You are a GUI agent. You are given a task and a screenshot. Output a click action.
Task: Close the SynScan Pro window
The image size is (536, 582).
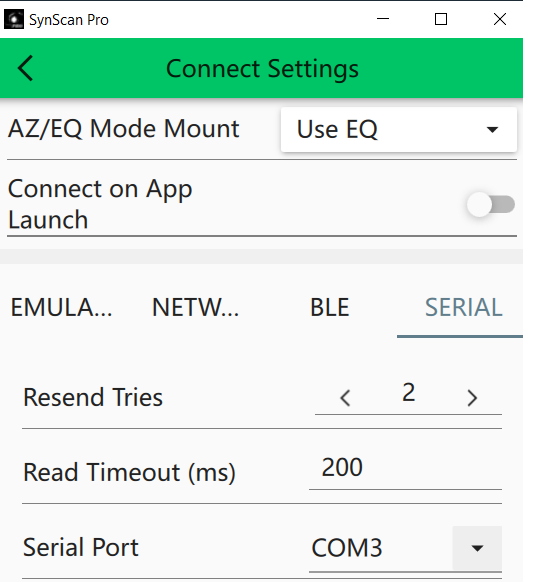(x=500, y=19)
